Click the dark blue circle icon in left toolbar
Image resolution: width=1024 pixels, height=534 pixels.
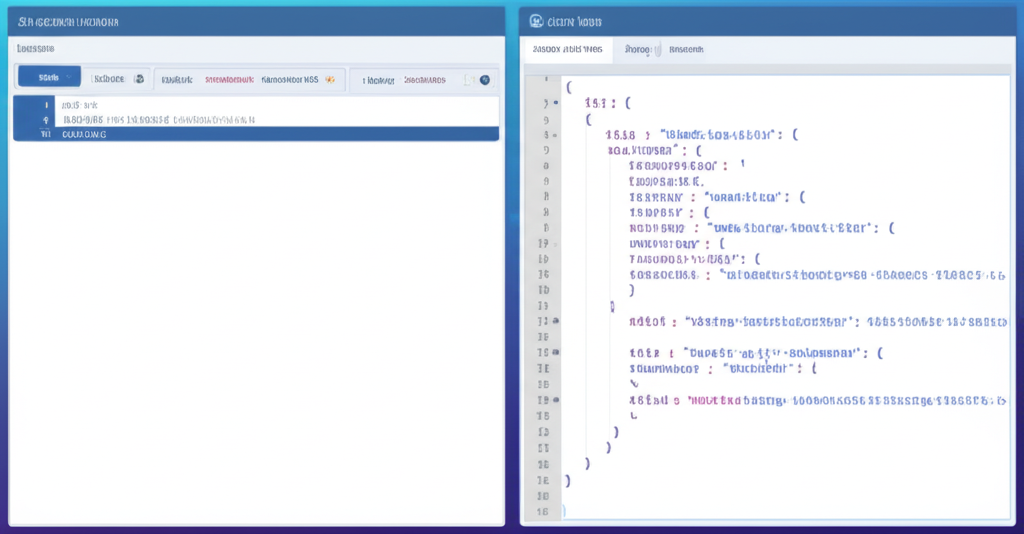pyautogui.click(x=485, y=79)
